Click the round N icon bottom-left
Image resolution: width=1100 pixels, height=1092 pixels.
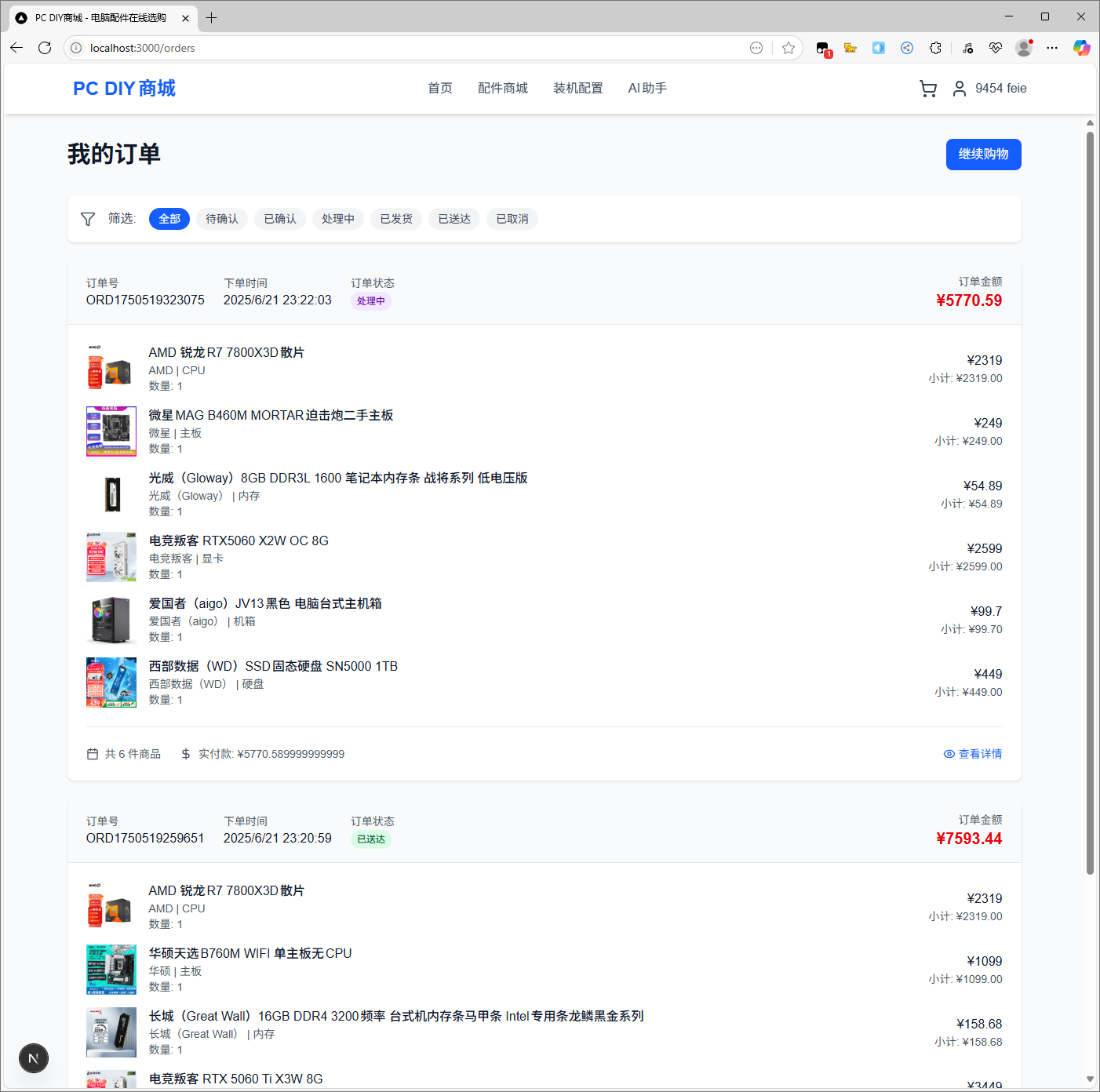pyautogui.click(x=34, y=1058)
